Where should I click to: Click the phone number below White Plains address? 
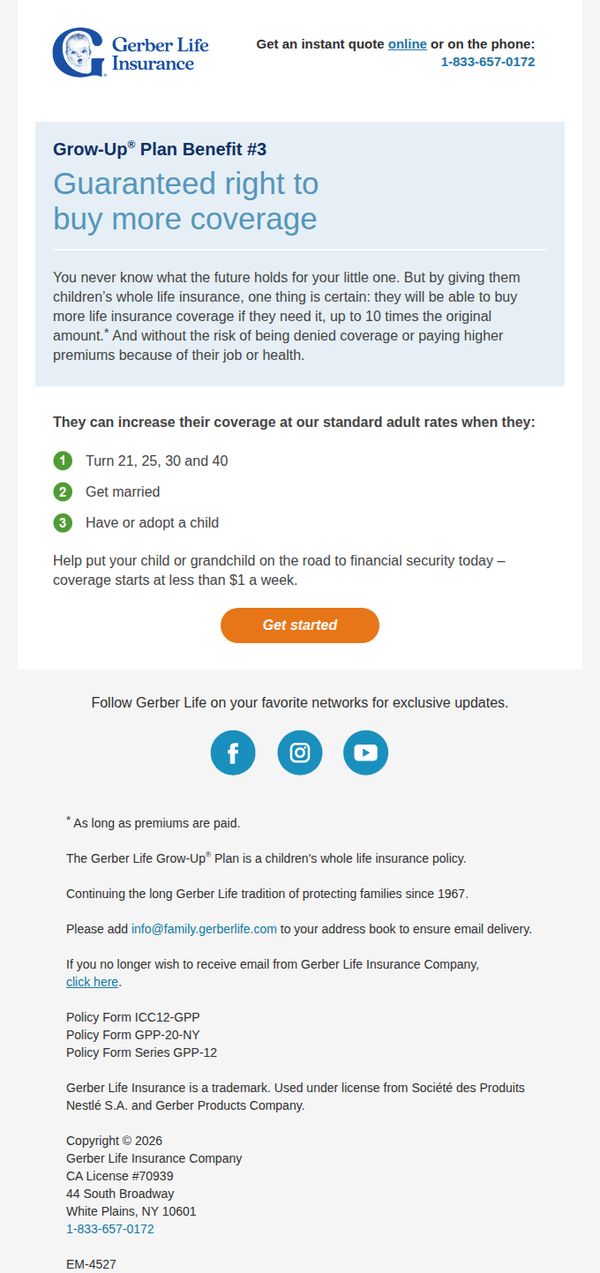[110, 1229]
